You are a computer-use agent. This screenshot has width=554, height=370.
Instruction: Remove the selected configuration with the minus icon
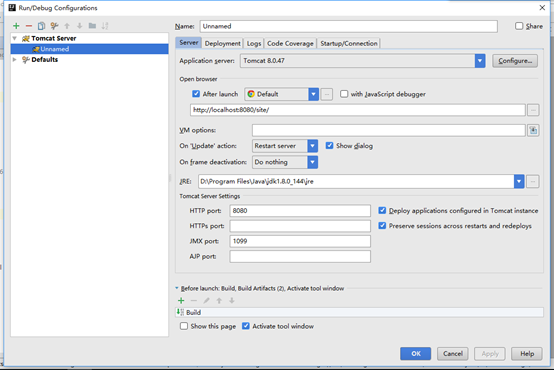(x=29, y=26)
